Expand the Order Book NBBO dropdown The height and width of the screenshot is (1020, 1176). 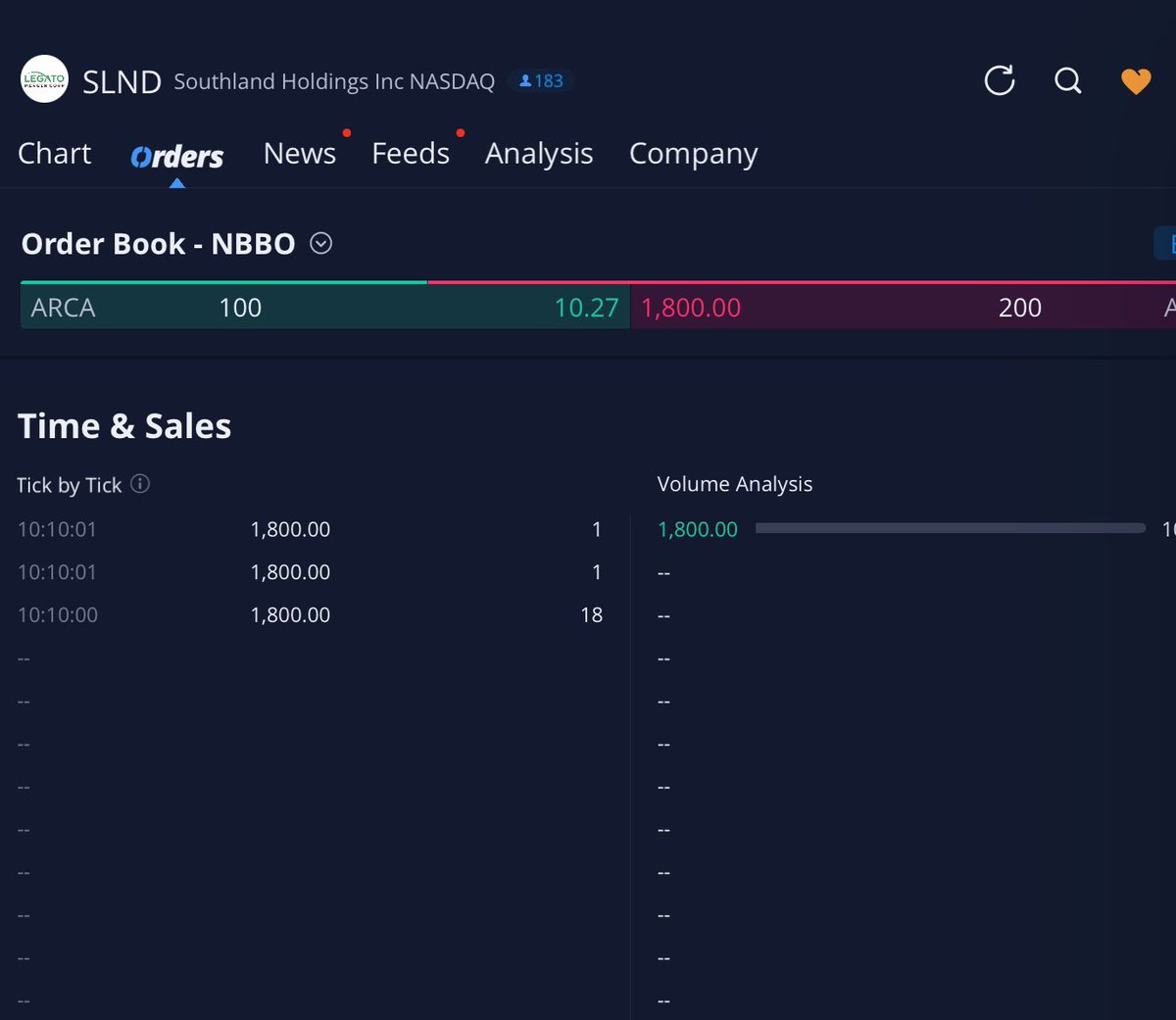pos(320,243)
